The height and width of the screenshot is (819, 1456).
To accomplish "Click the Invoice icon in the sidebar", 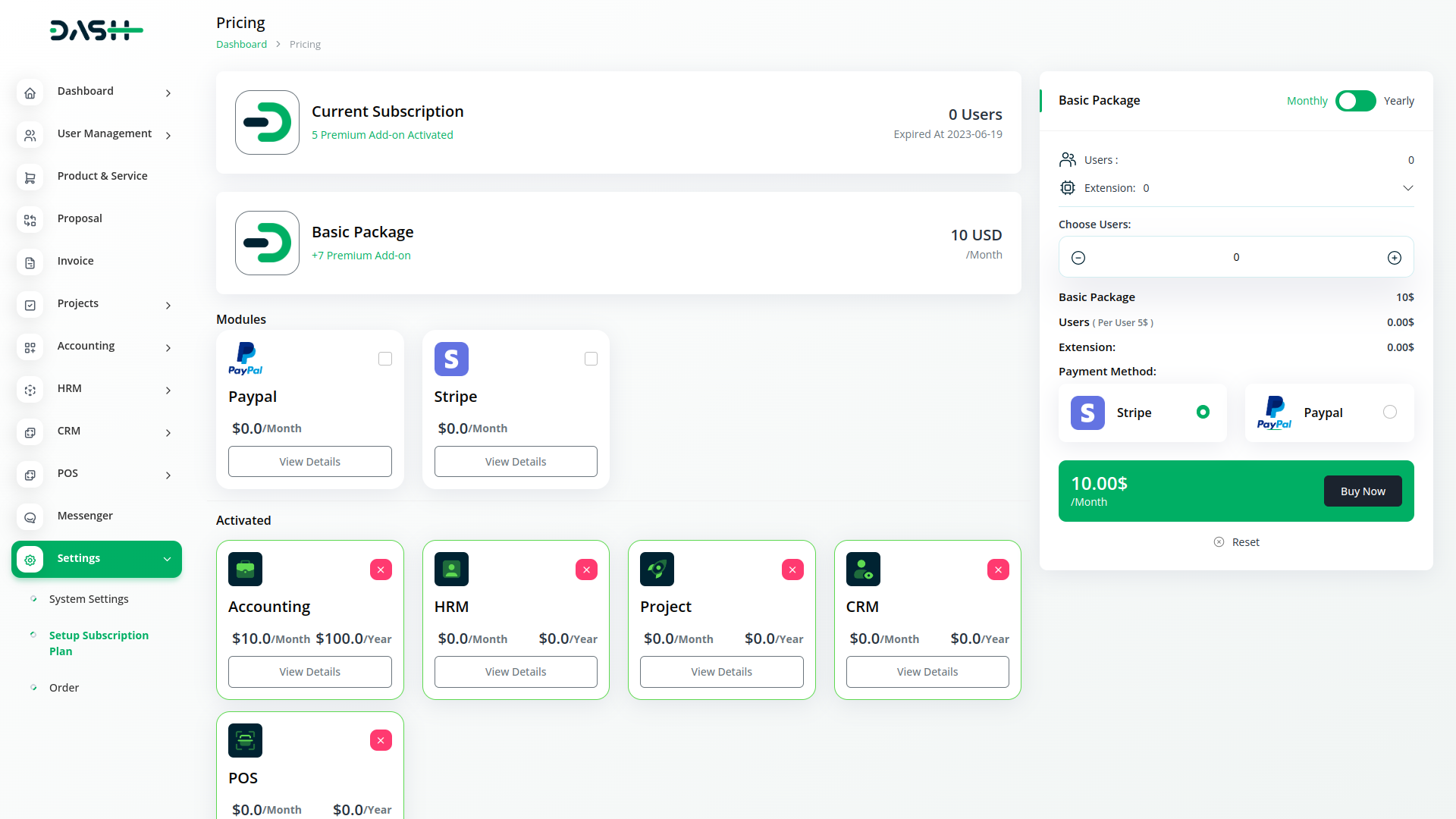I will pyautogui.click(x=30, y=262).
